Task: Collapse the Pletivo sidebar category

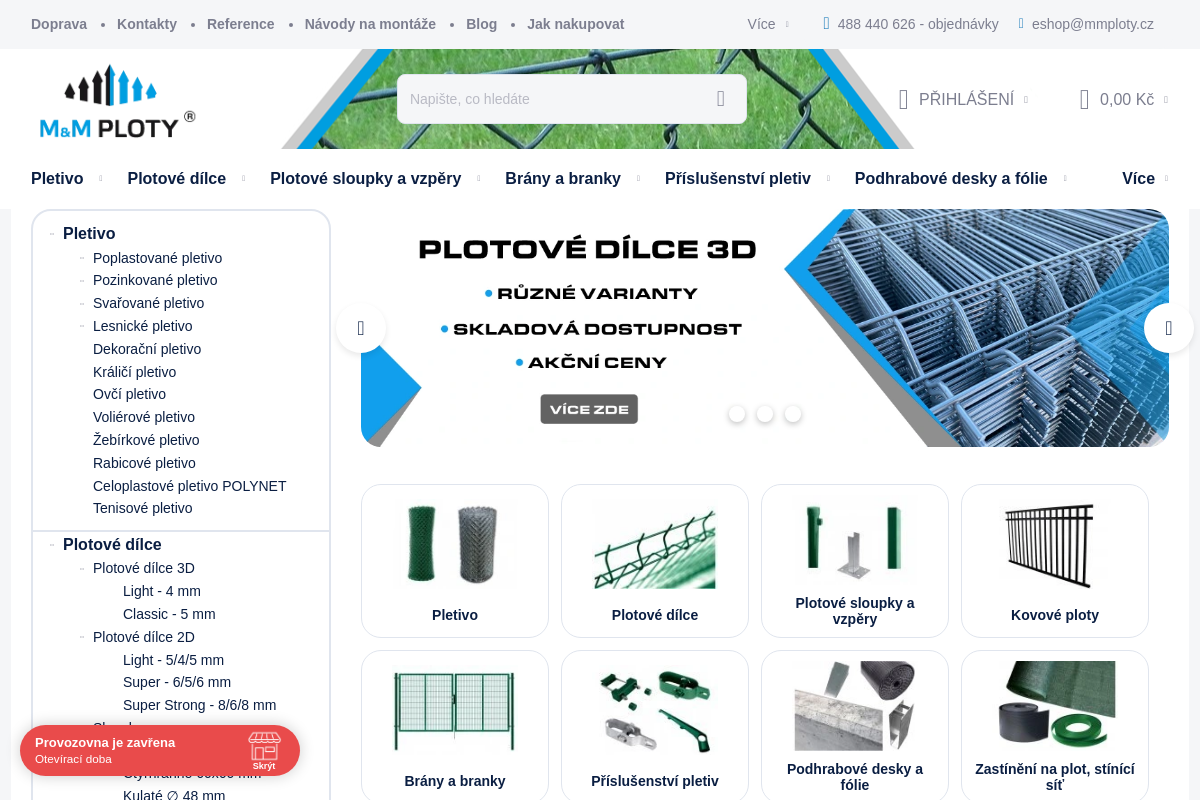Action: click(x=51, y=234)
